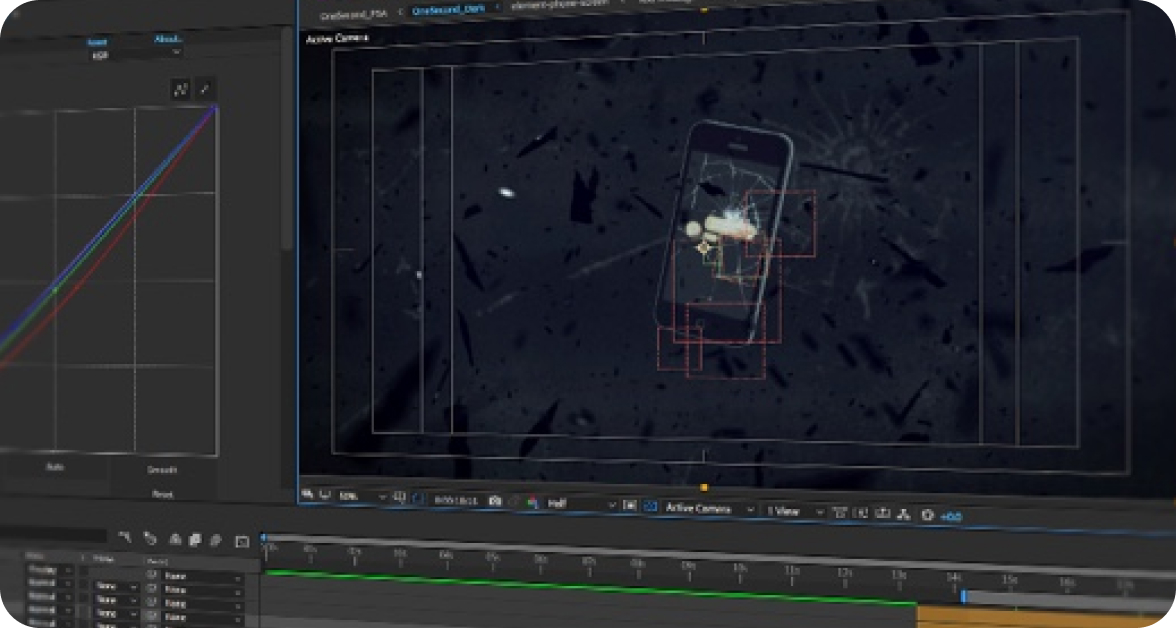Click the composition mini-flowchart icon in timeline
Screen dimensions: 1176x628
coord(125,536)
